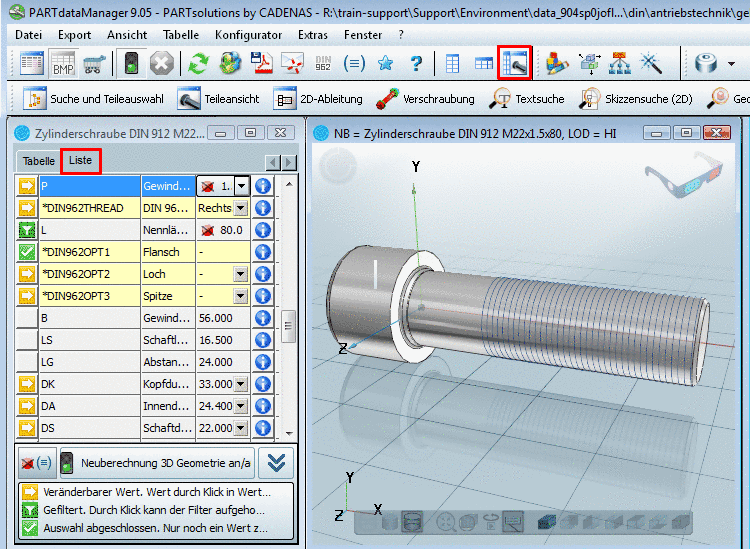Viewport: 750px width, 549px height.
Task: Click the red-highlighted part view icon
Action: tap(515, 64)
